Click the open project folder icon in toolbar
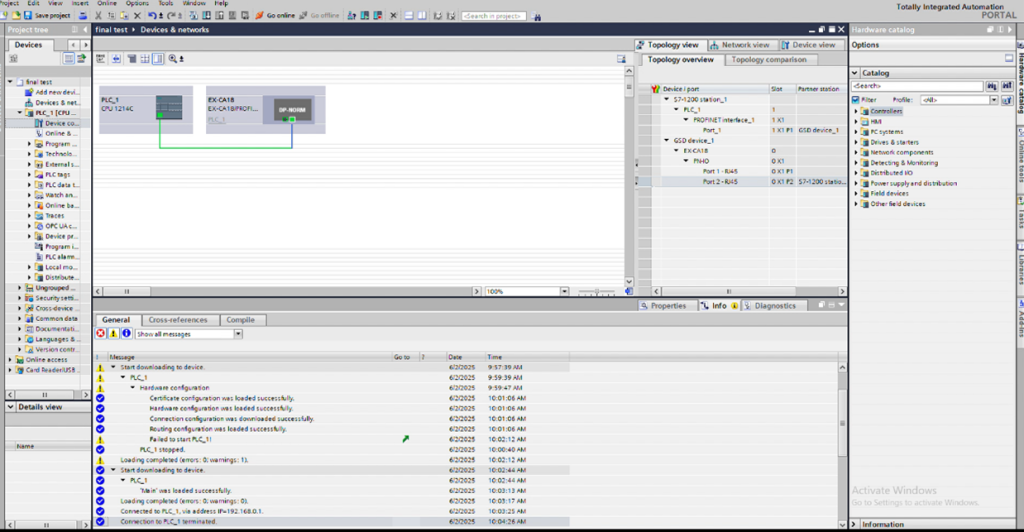 pyautogui.click(x=16, y=15)
